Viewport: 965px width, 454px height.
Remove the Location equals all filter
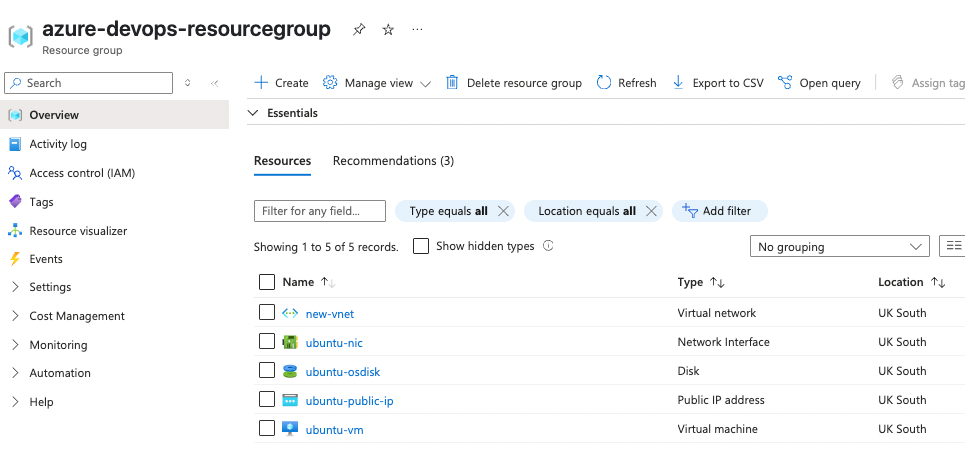(651, 211)
